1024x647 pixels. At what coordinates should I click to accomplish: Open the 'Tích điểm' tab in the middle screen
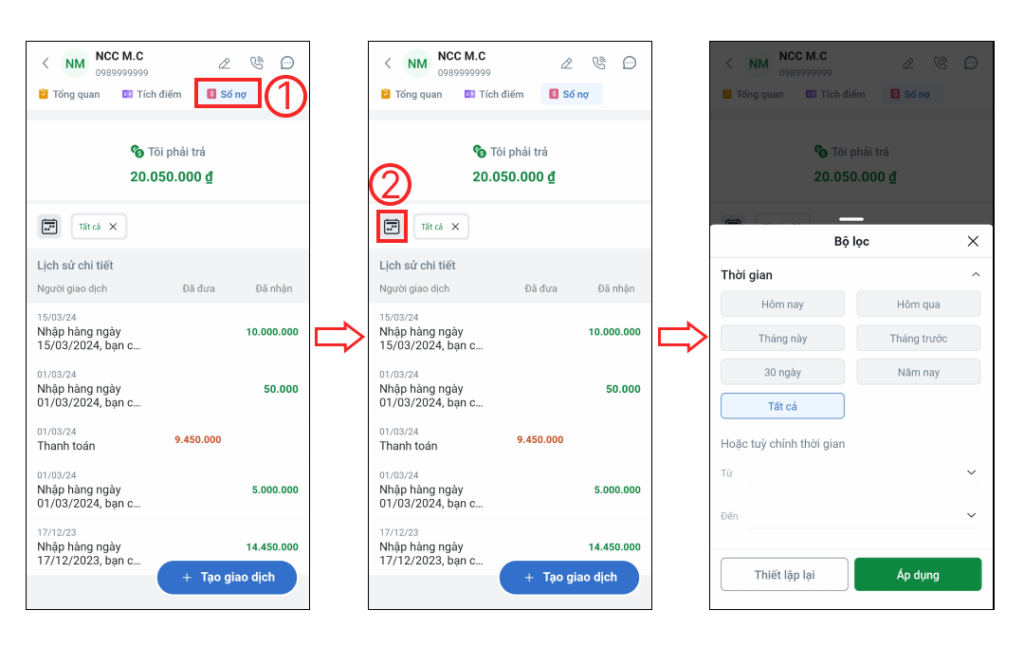(x=494, y=94)
